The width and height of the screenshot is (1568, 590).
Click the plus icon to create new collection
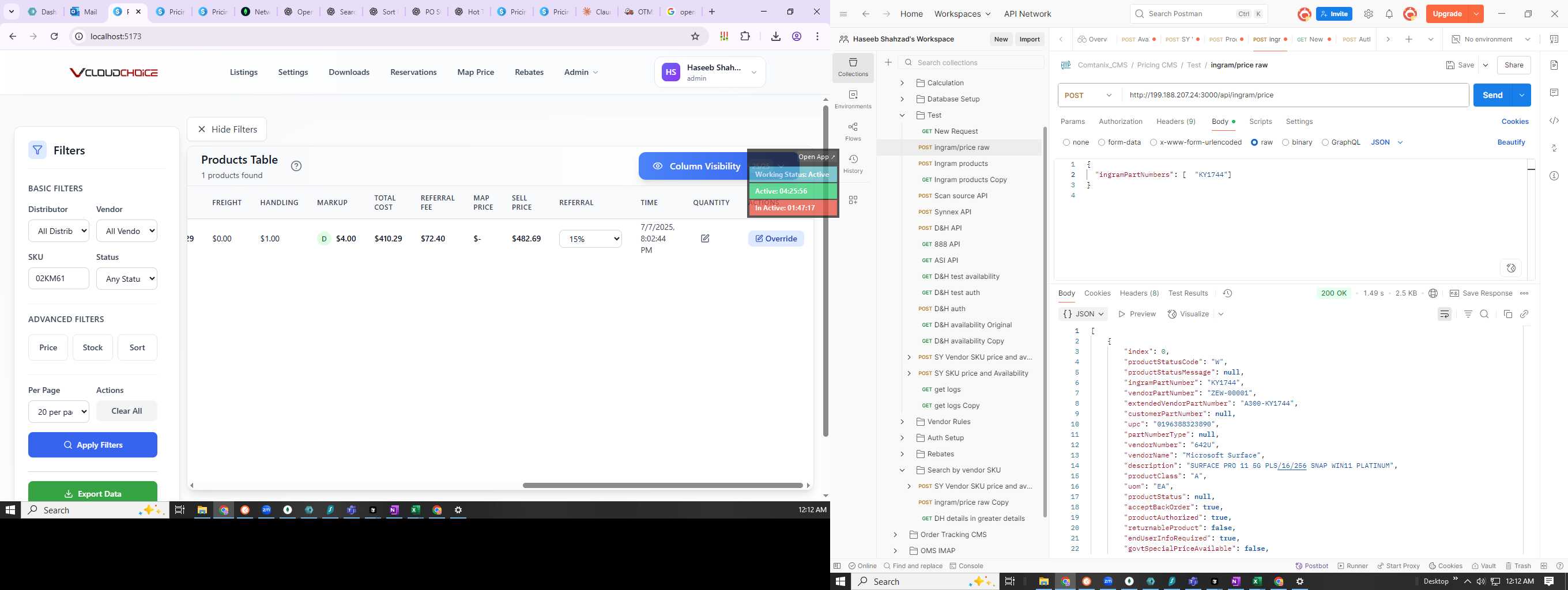click(888, 62)
